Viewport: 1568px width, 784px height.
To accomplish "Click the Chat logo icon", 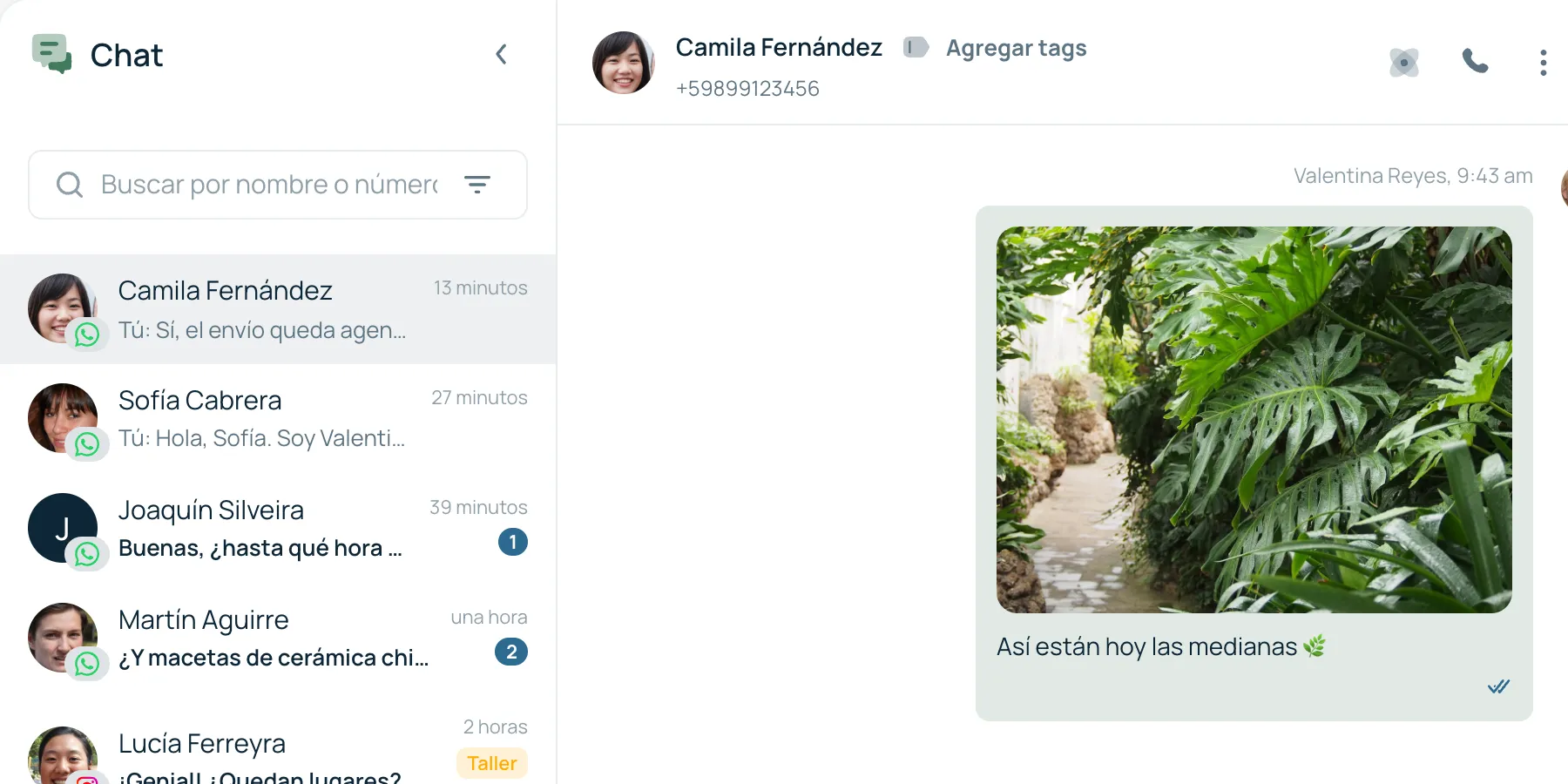I will pyautogui.click(x=51, y=54).
